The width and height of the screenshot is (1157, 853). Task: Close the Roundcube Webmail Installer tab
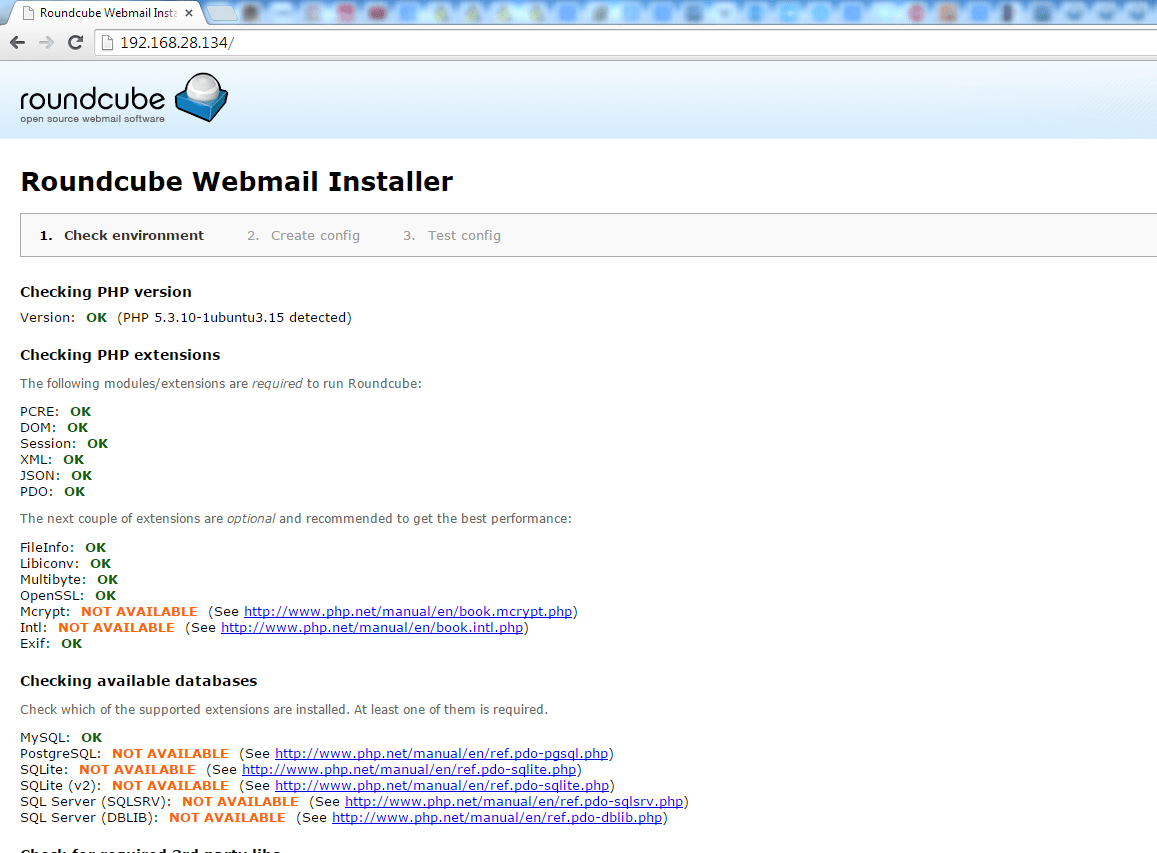189,13
